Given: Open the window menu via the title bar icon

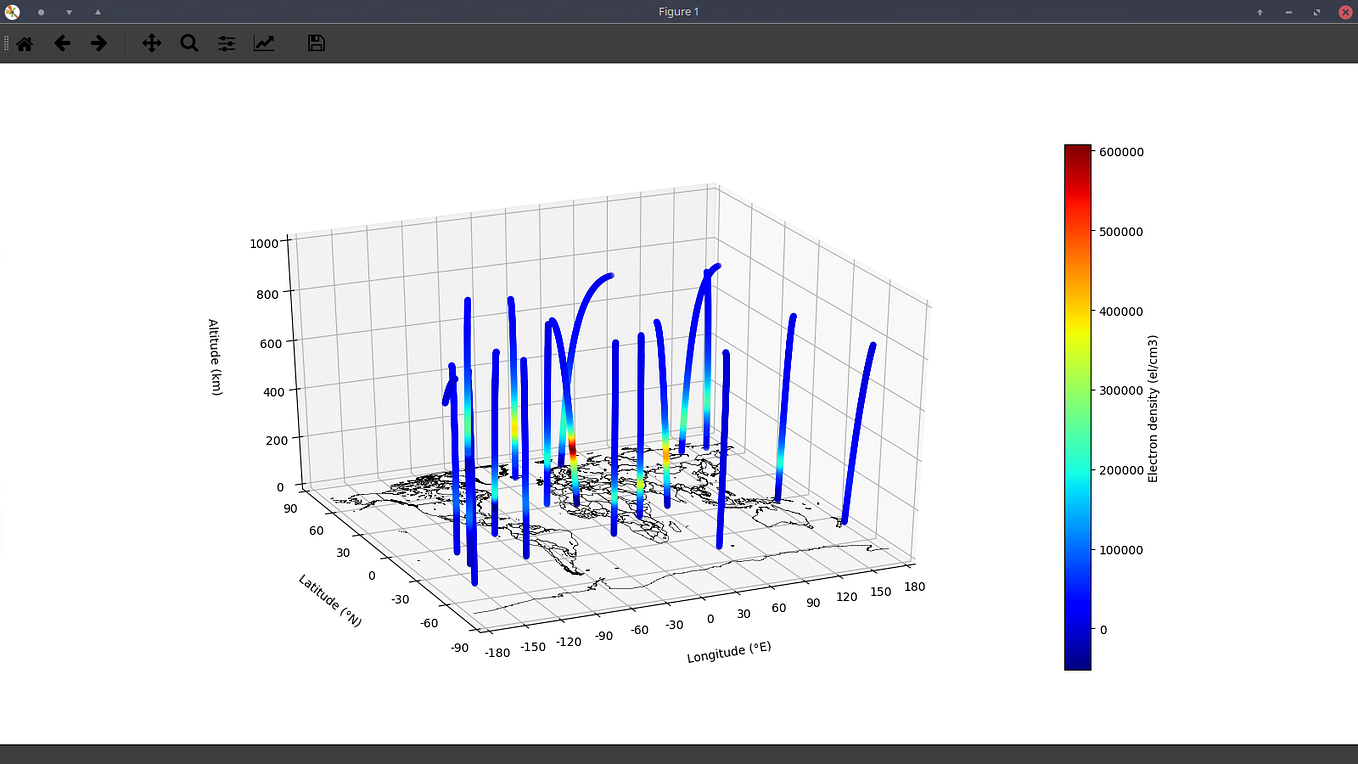Looking at the screenshot, I should tap(14, 11).
